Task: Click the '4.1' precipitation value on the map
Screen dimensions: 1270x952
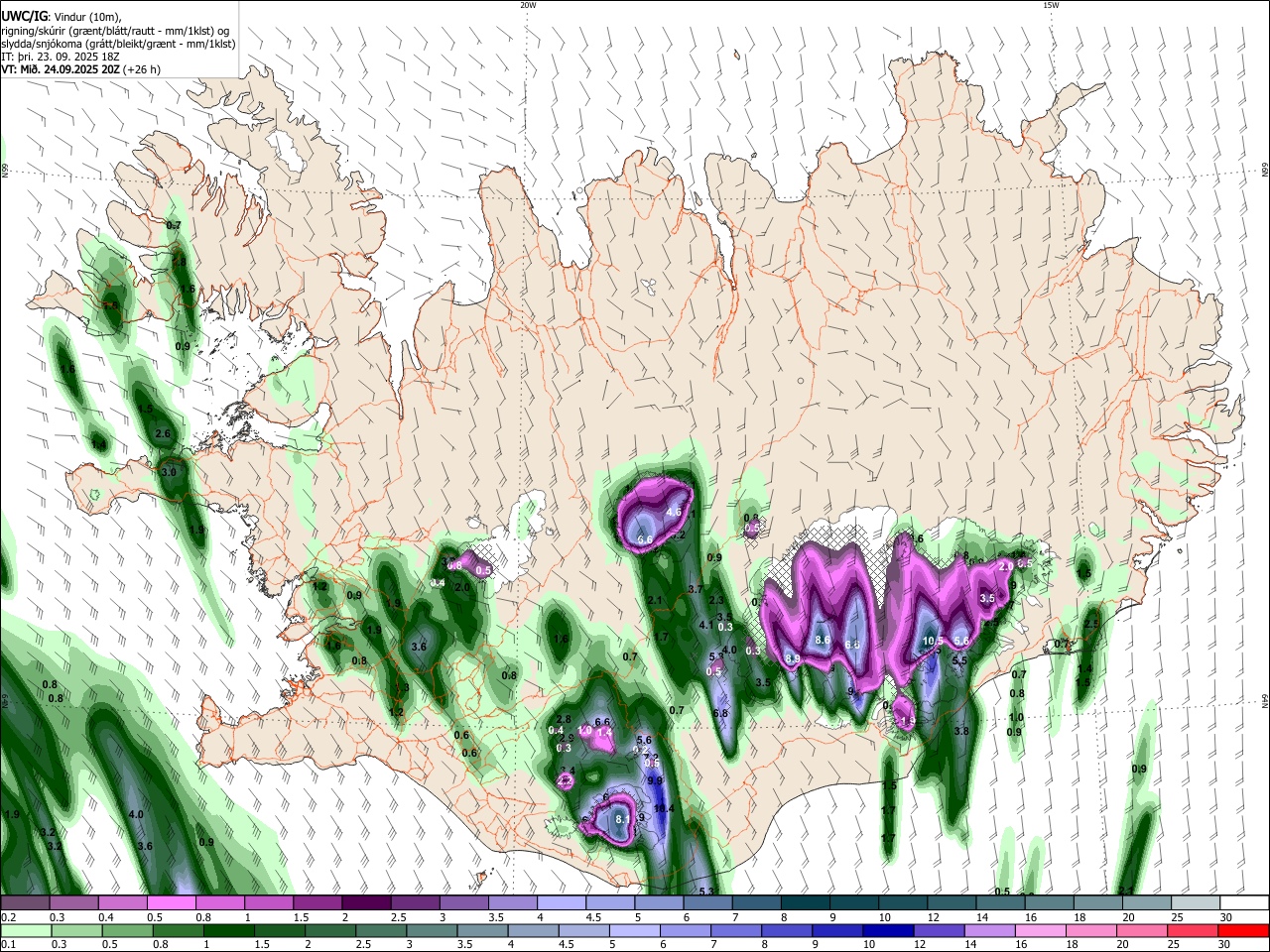Action: point(707,626)
